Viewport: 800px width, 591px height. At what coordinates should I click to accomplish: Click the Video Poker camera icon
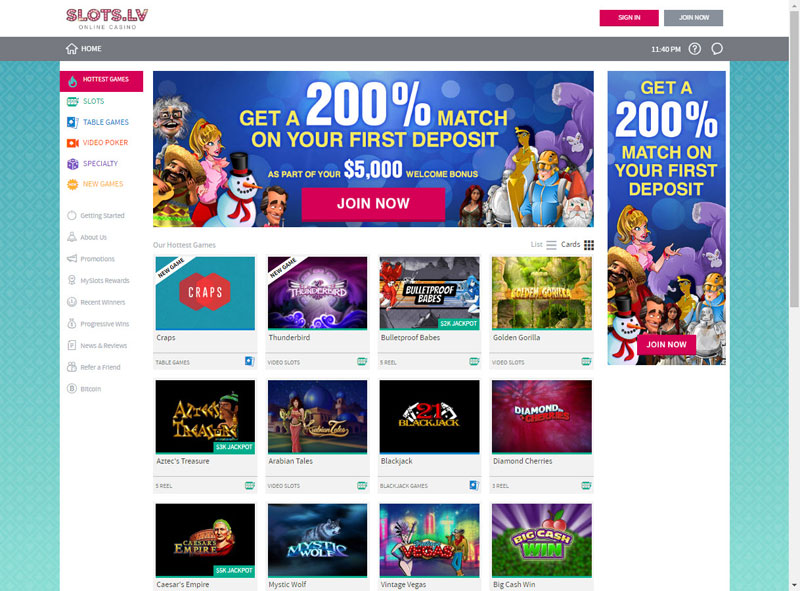coord(72,143)
